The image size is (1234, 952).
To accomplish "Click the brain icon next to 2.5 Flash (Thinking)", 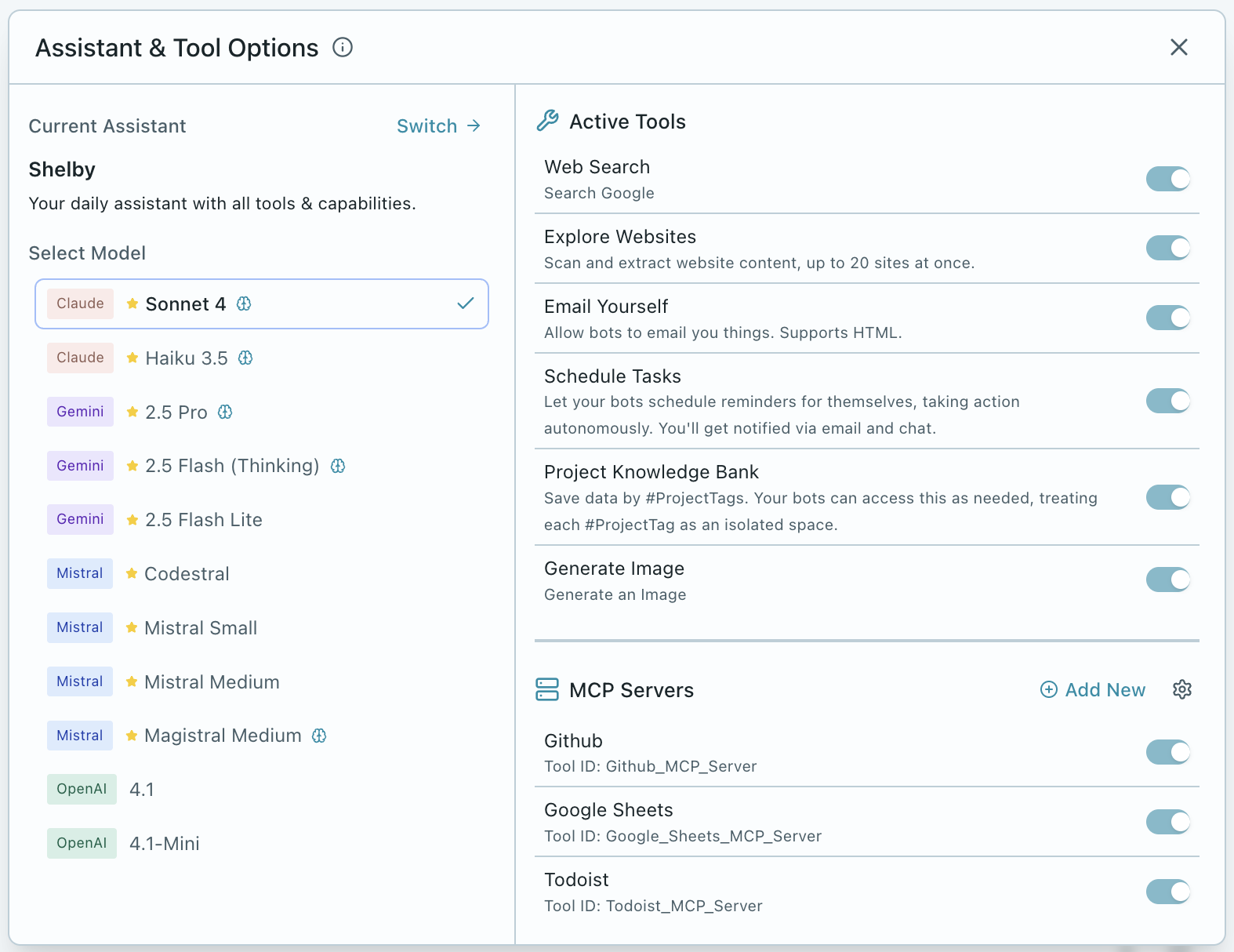I will pyautogui.click(x=338, y=466).
